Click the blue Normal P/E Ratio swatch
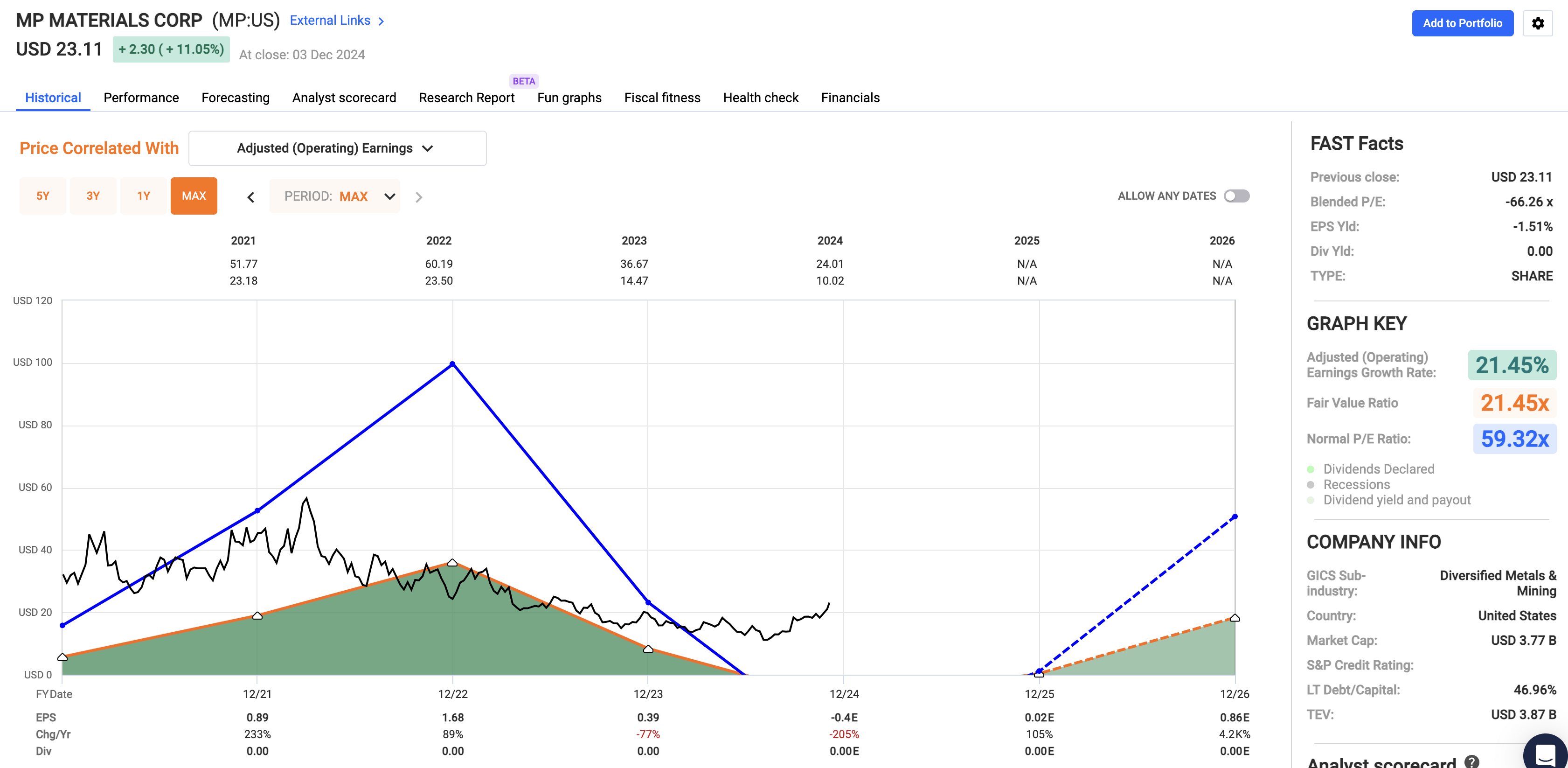 (1514, 439)
